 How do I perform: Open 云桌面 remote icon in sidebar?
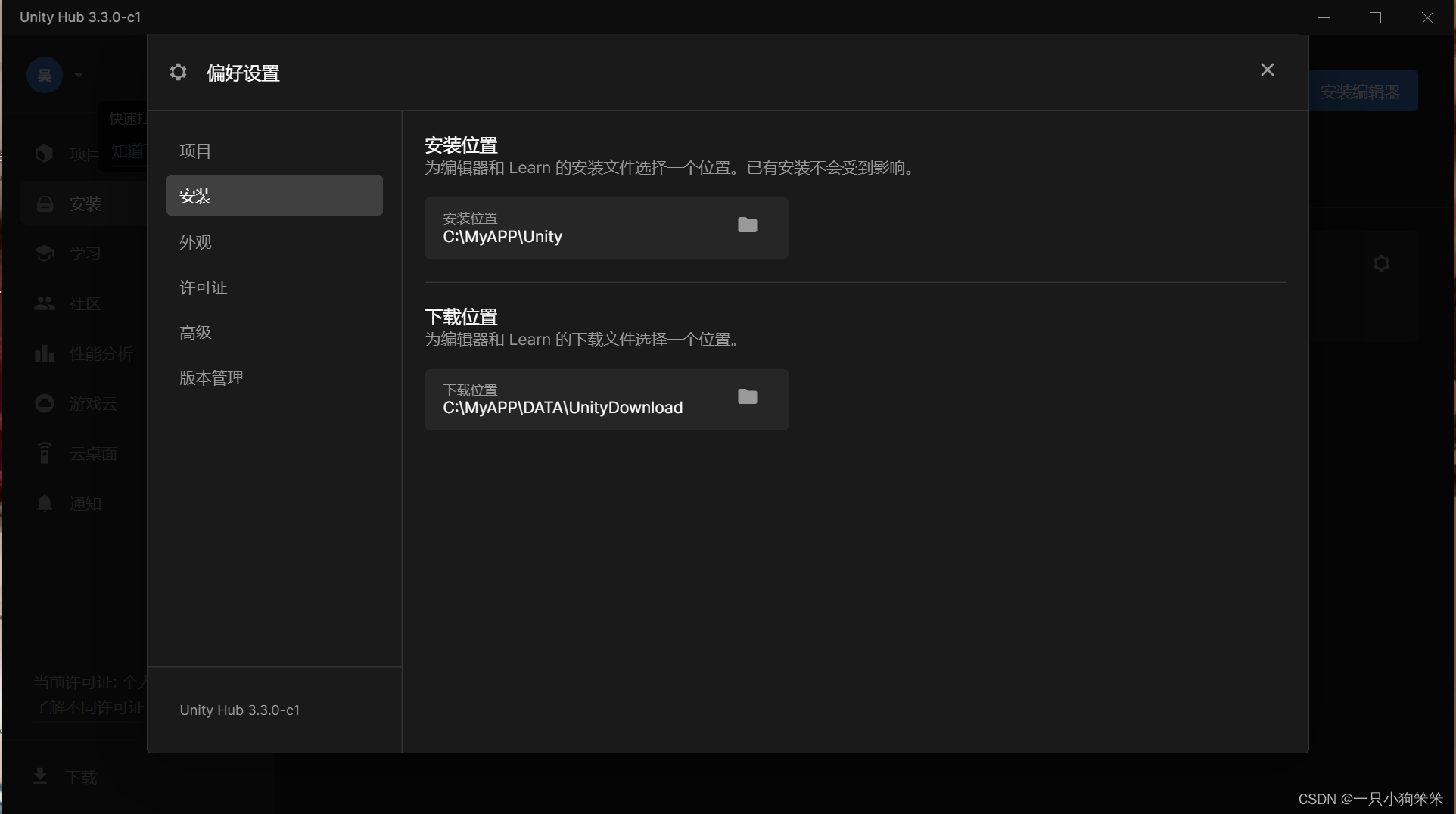point(45,453)
